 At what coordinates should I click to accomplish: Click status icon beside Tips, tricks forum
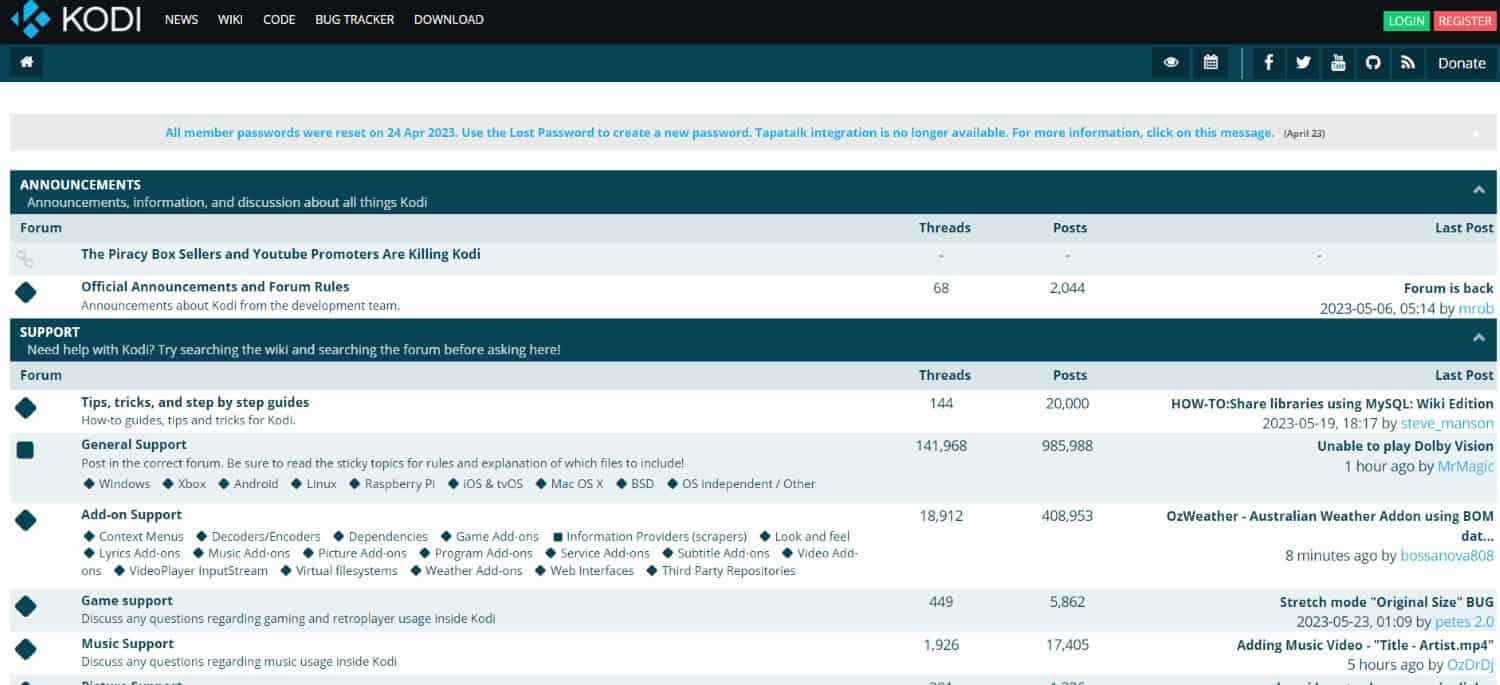[x=26, y=408]
